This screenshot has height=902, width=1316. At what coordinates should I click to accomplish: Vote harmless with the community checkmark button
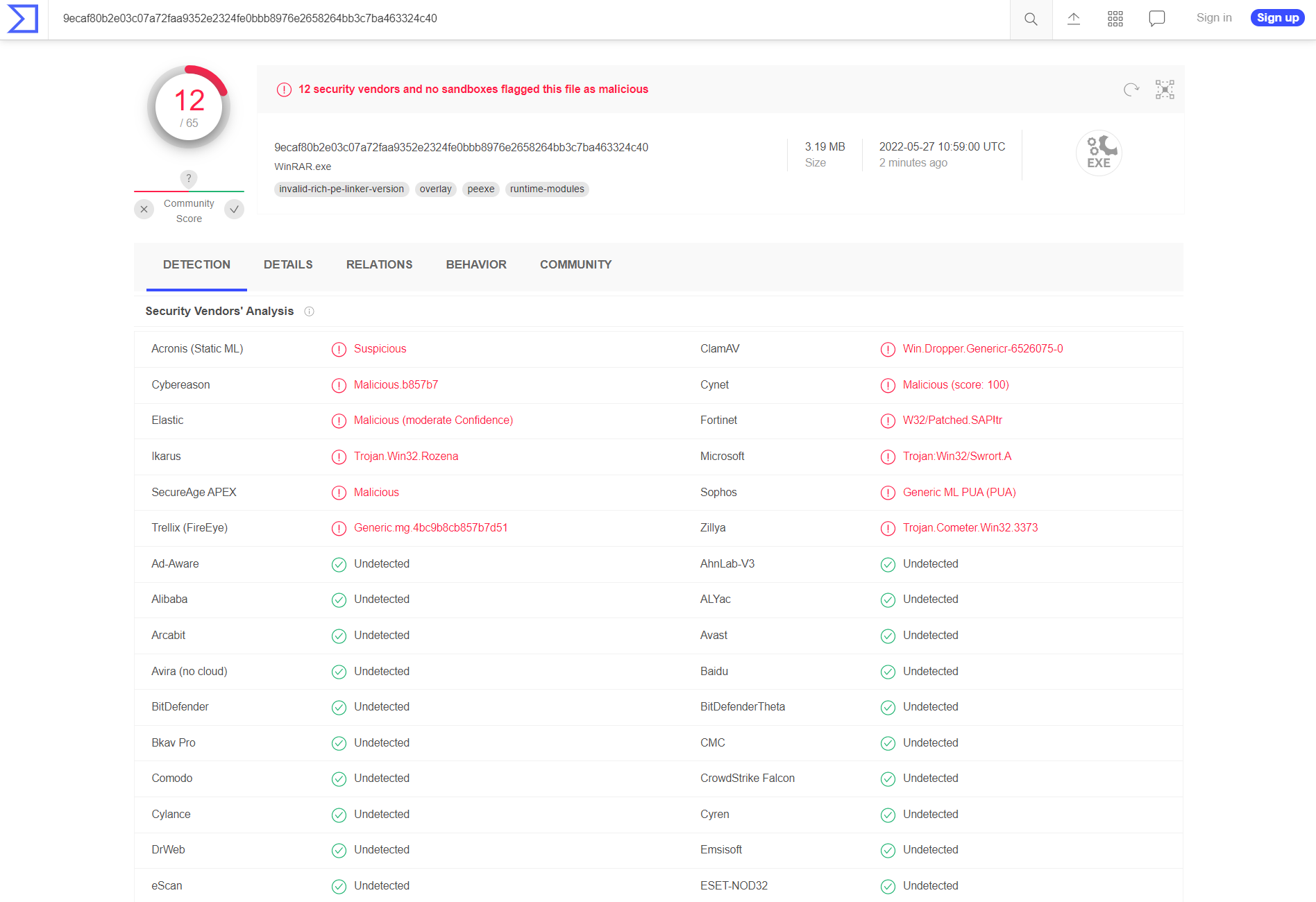235,210
